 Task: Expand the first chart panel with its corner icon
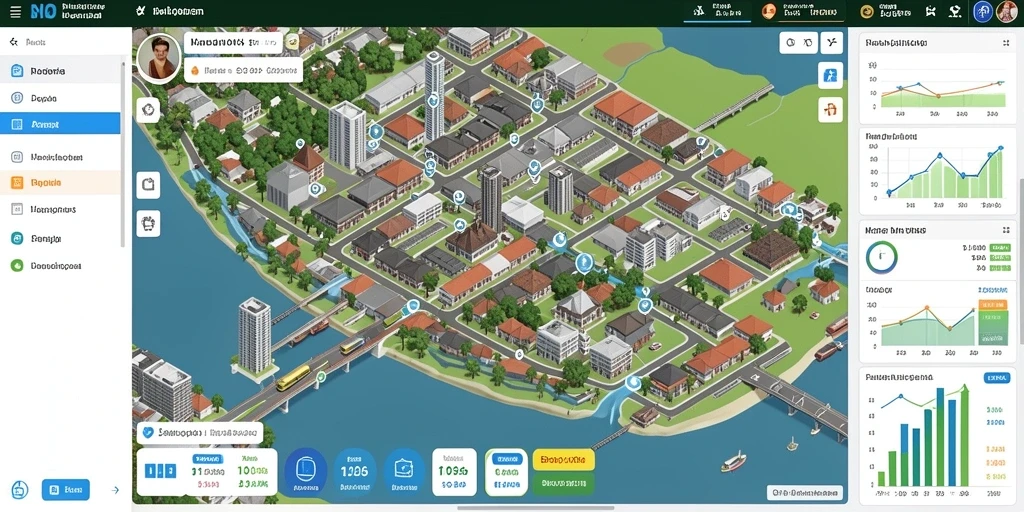coord(1006,42)
